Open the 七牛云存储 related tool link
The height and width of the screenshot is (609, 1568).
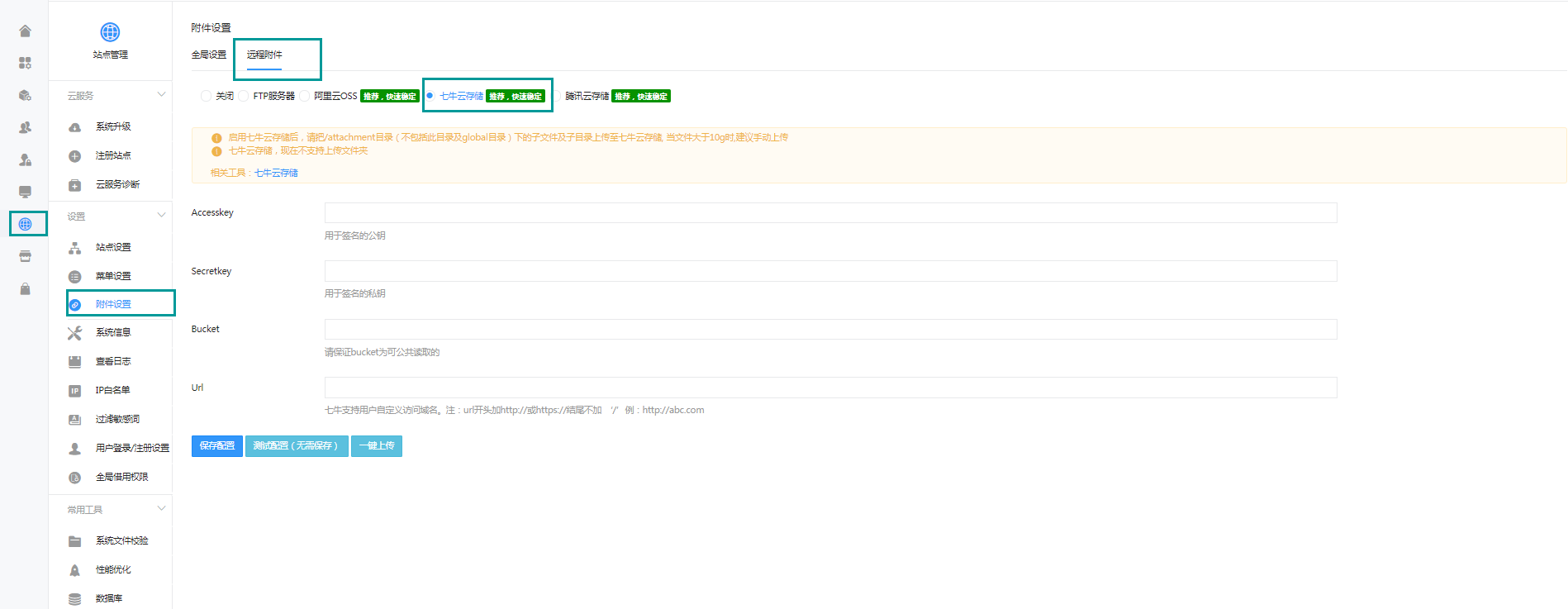[x=276, y=173]
